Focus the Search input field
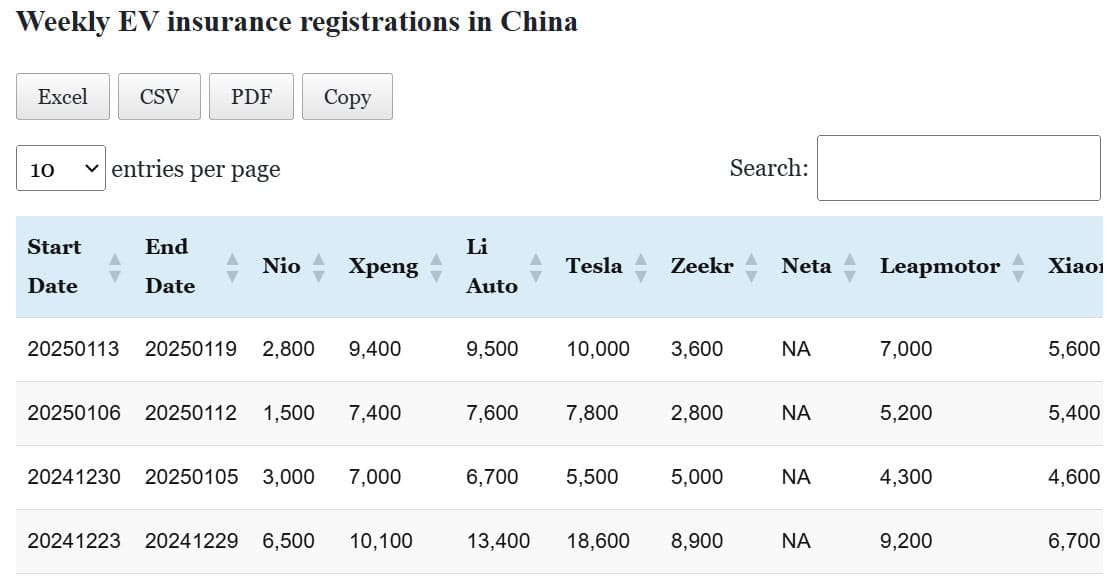The width and height of the screenshot is (1108, 584). pos(958,168)
